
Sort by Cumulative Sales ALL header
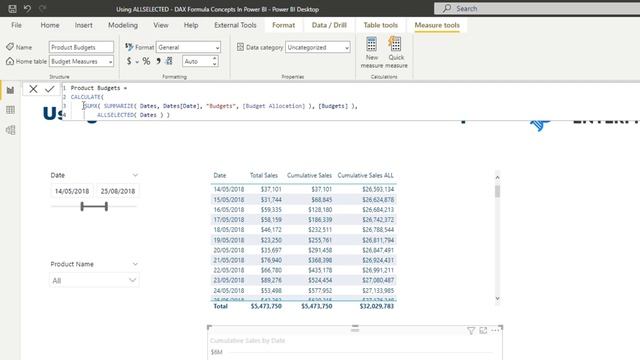366,176
